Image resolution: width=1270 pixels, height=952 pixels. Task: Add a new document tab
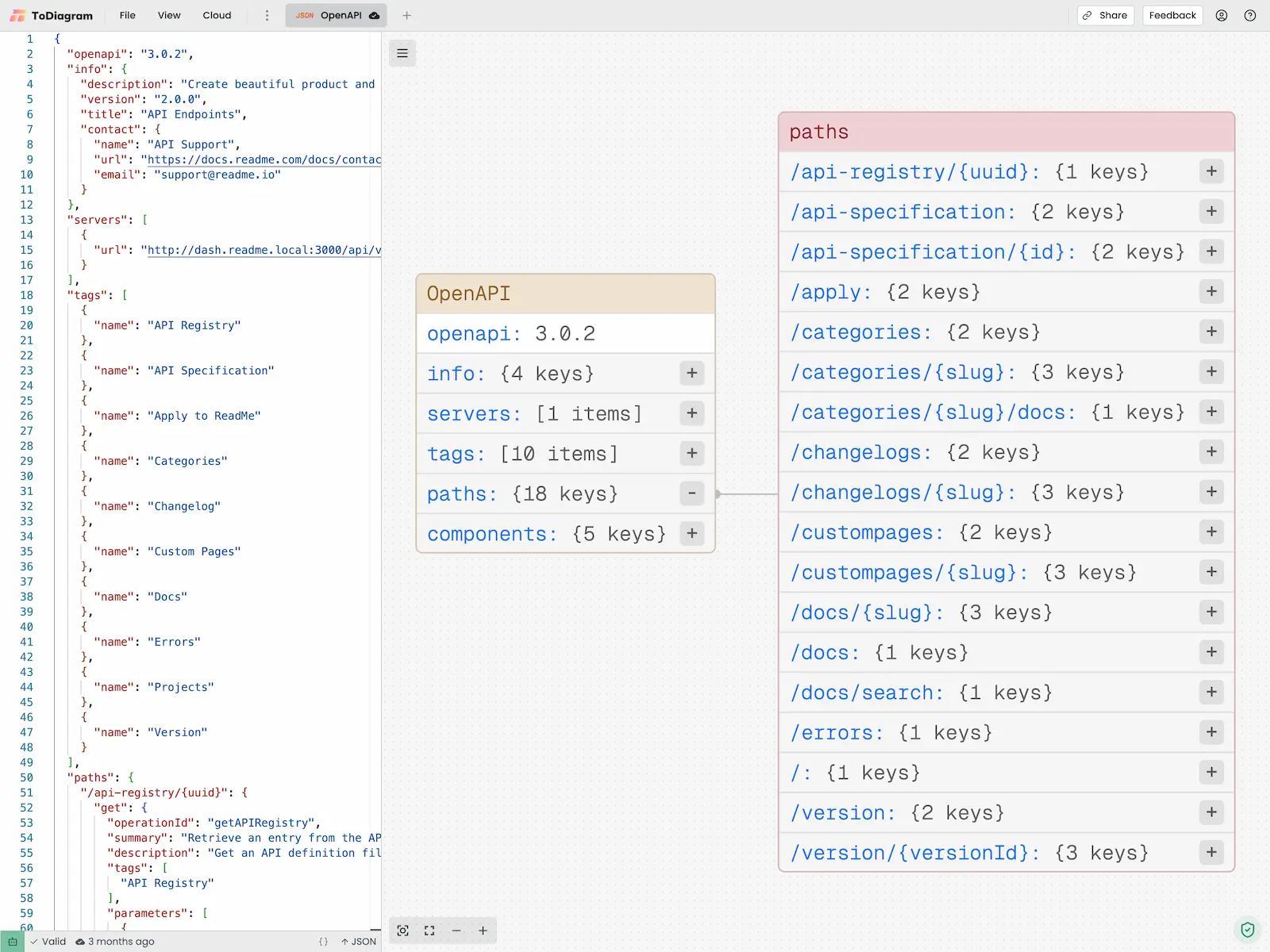(406, 15)
